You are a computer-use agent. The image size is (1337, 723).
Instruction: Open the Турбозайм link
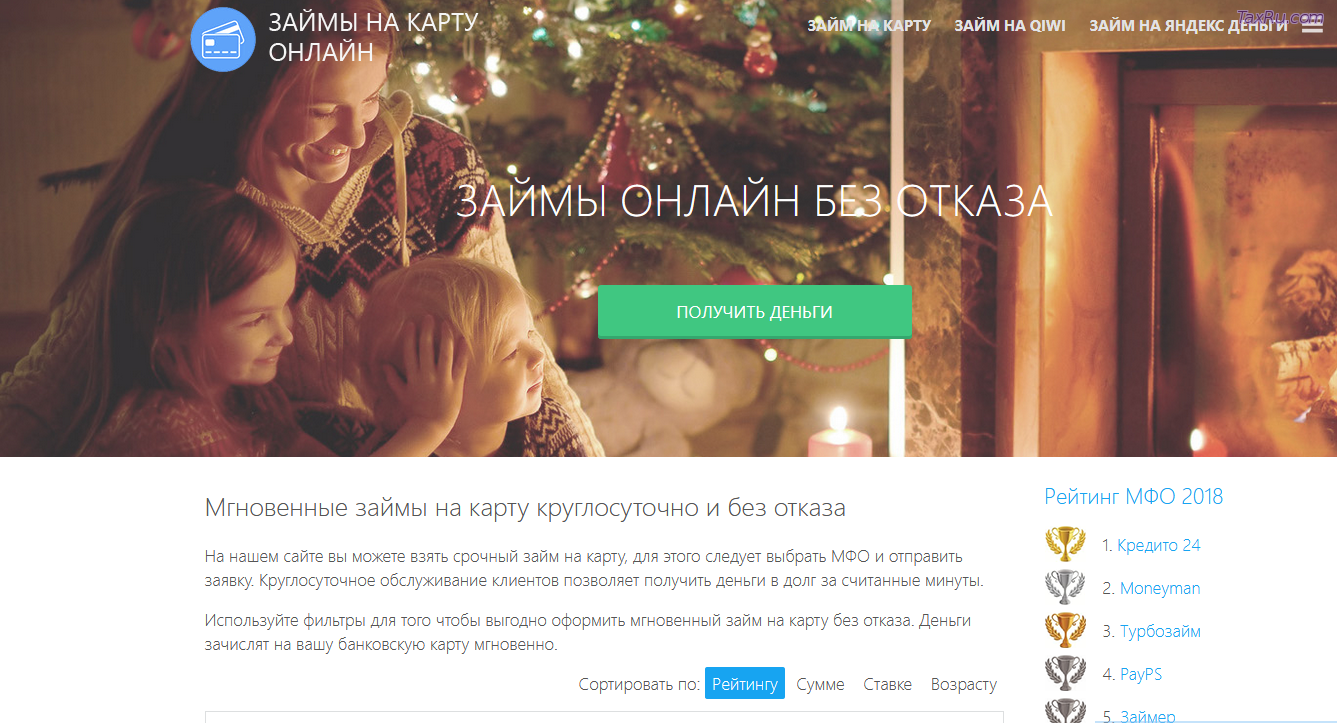click(x=1160, y=631)
